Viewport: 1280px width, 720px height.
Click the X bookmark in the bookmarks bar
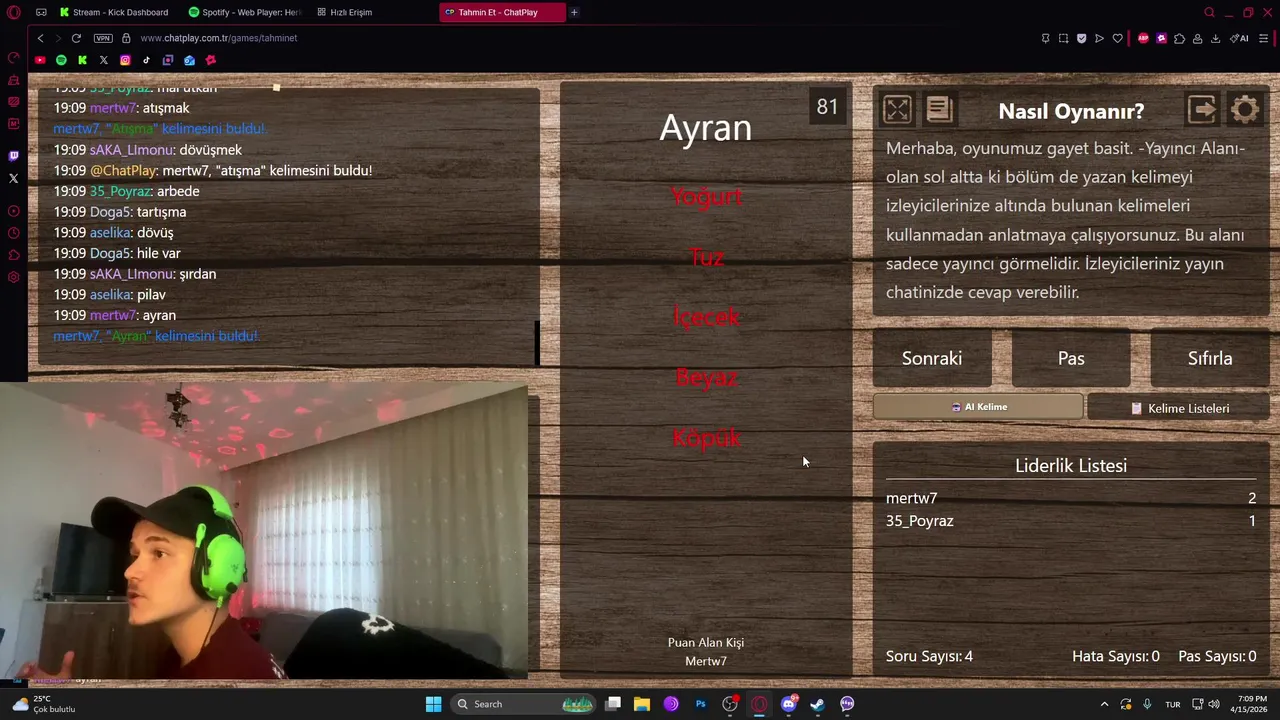click(104, 60)
